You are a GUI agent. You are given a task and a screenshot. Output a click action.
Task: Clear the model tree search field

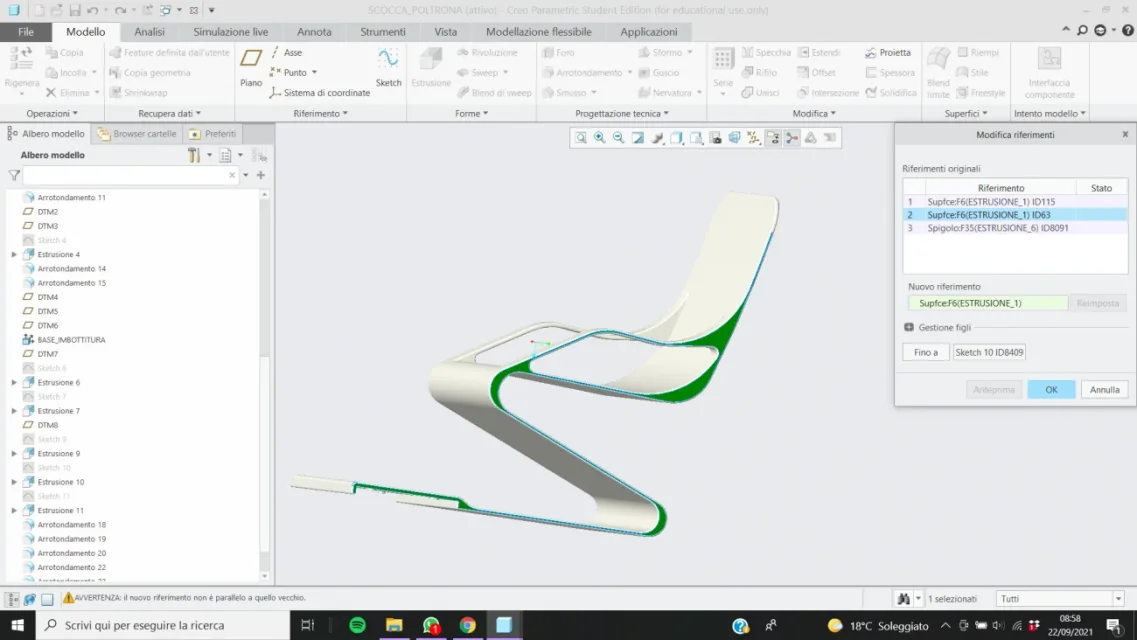[232, 175]
